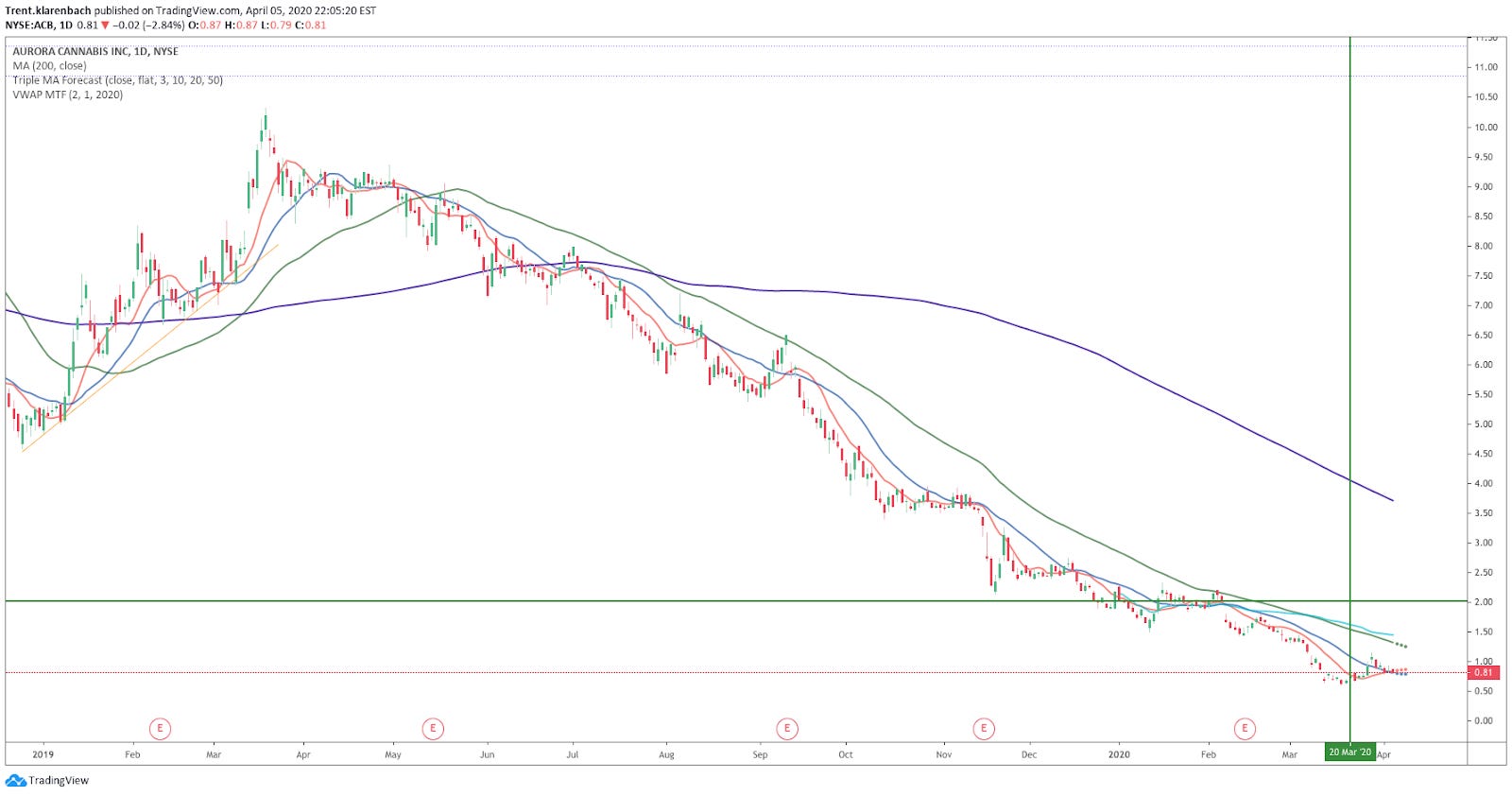Click the 6.00 label on price axis

(1484, 364)
